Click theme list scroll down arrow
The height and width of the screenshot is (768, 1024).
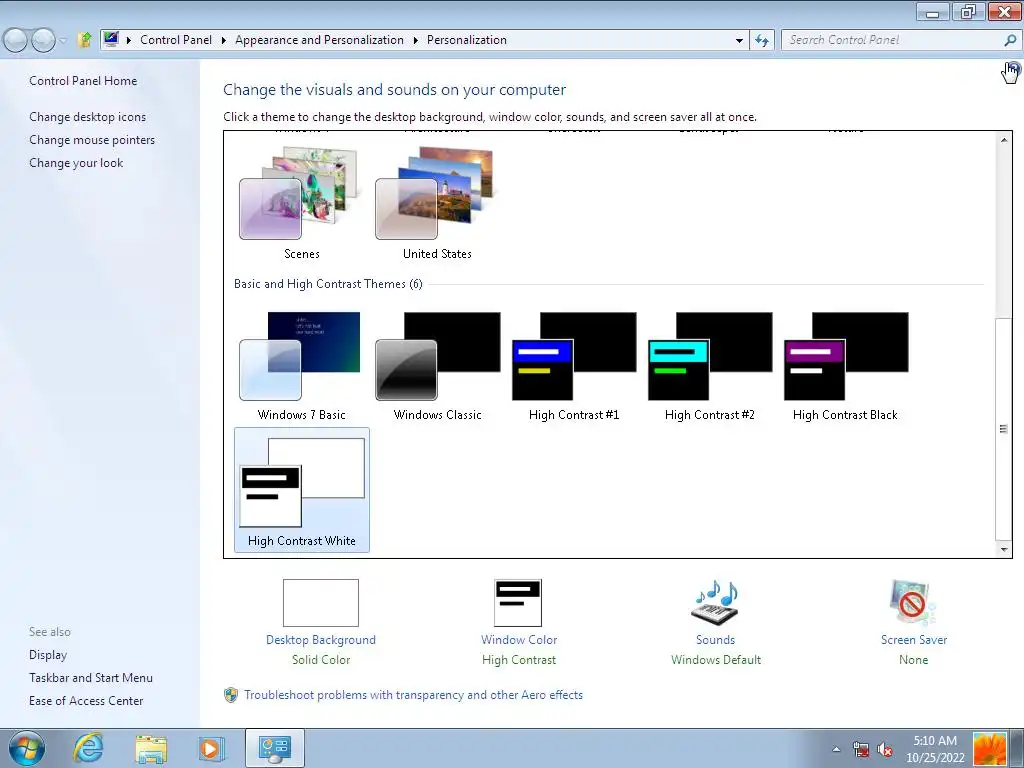point(1004,549)
